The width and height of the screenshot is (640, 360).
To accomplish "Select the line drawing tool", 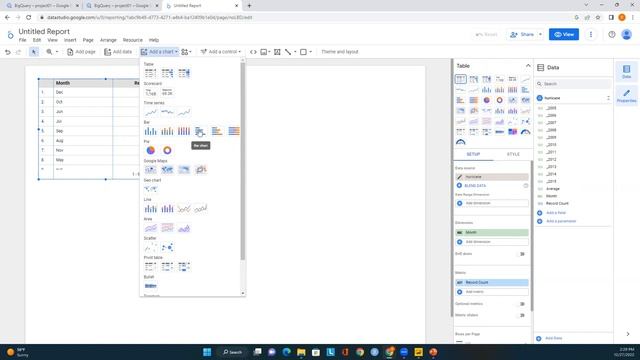I will tap(288, 52).
